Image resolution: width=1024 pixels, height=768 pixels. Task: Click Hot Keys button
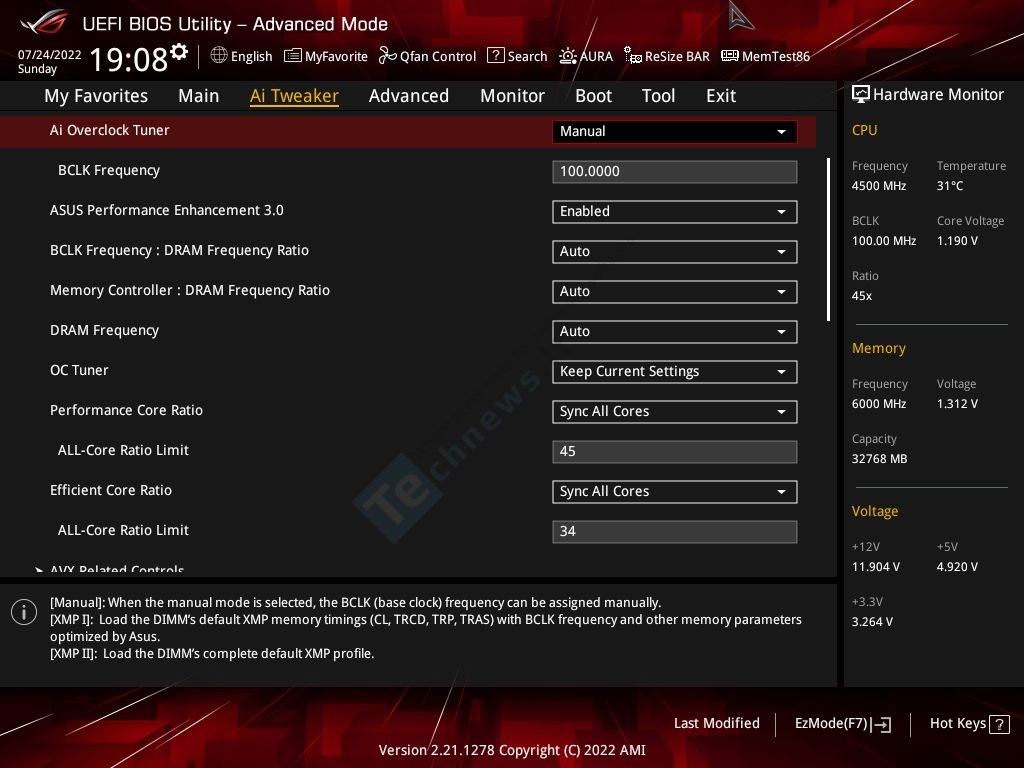970,724
